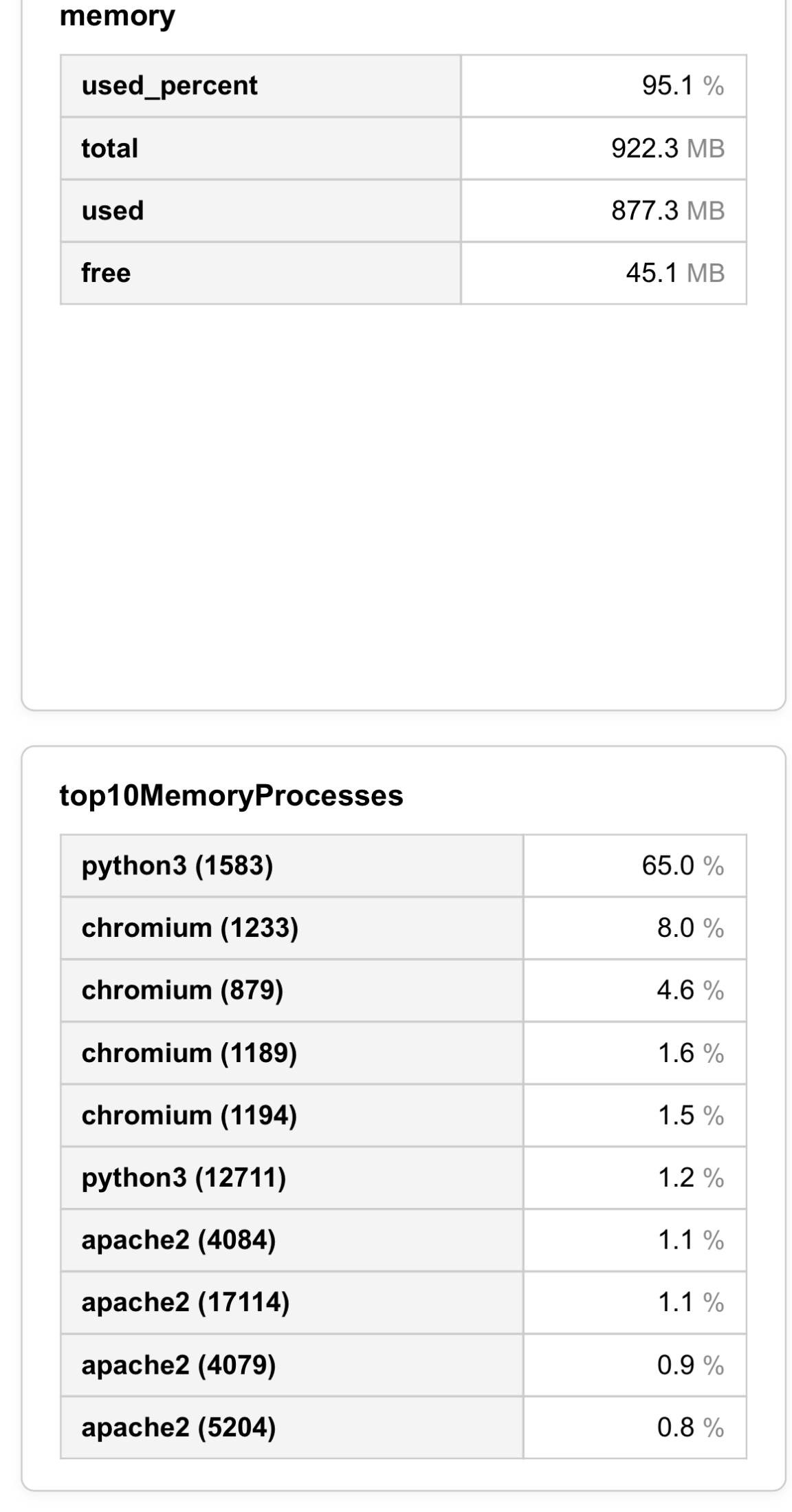Select the used_percent row label
Screen dimensions: 792x1512
pyautogui.click(x=169, y=86)
